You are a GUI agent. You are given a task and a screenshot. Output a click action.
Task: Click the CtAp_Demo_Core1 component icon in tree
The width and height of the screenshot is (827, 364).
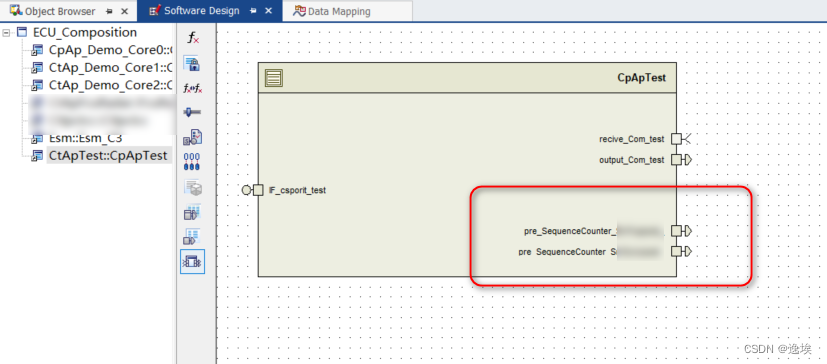click(37, 68)
